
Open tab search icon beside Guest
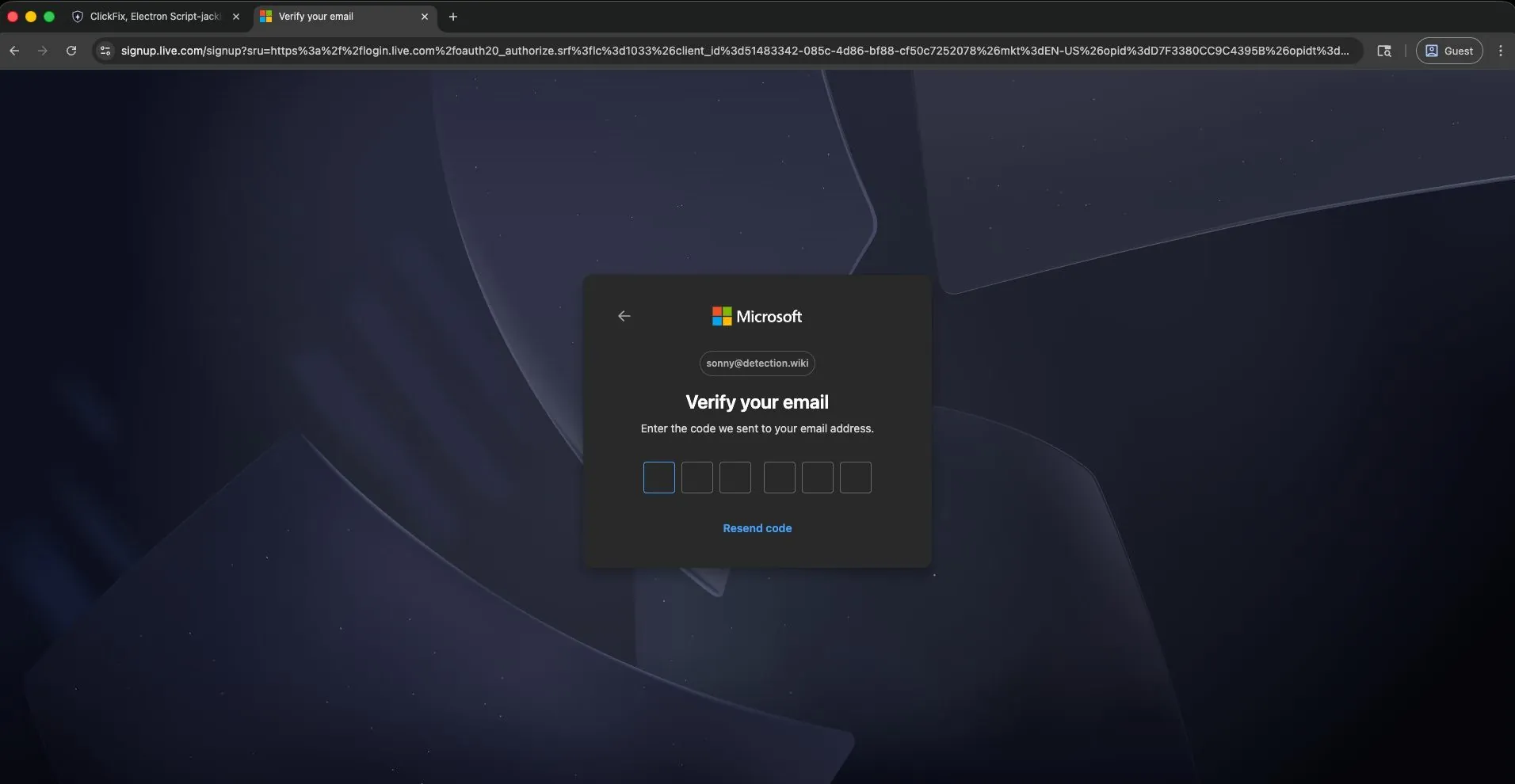(x=1384, y=51)
